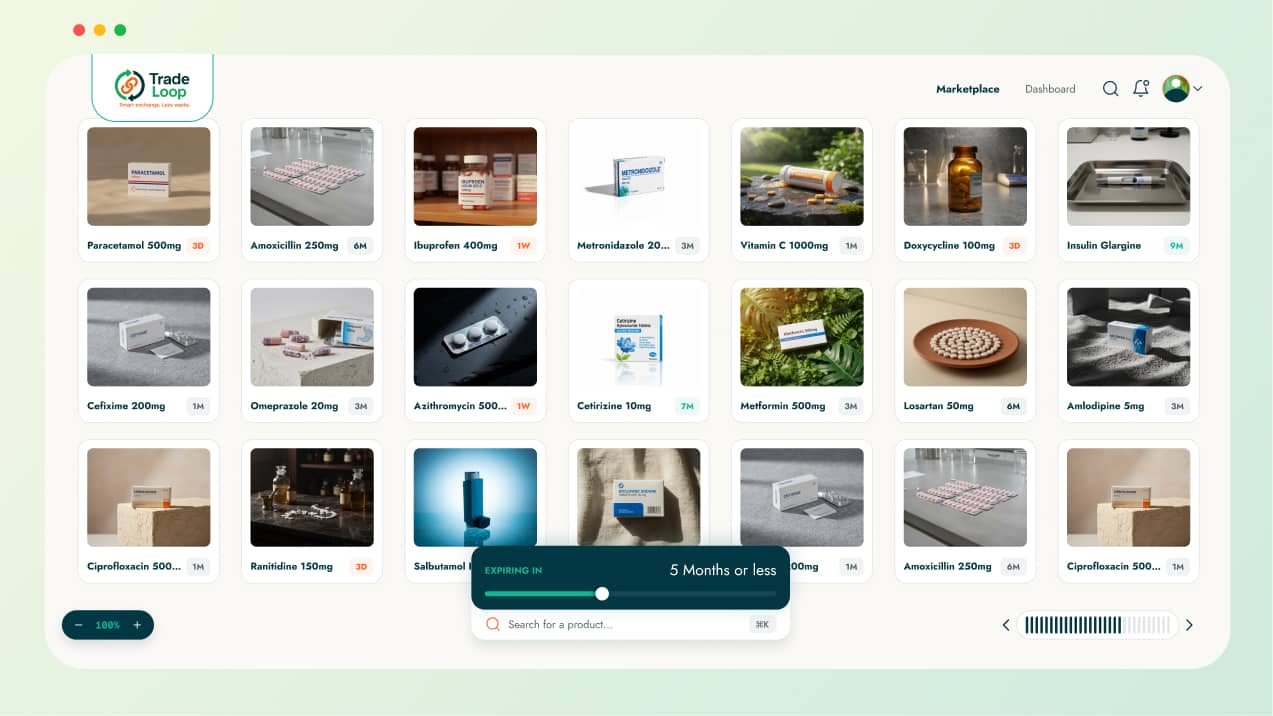Click the Trade Loop logo
This screenshot has width=1273, height=716.
(152, 88)
